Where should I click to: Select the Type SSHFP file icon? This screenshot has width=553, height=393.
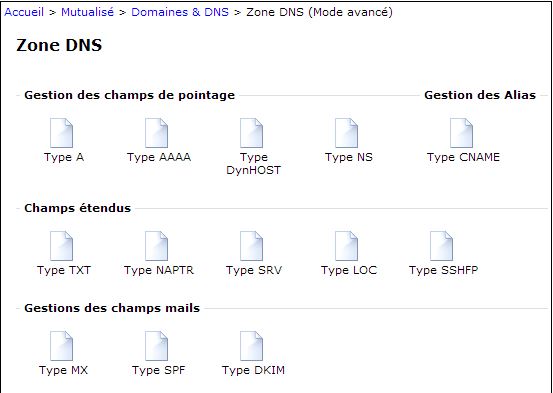click(441, 246)
